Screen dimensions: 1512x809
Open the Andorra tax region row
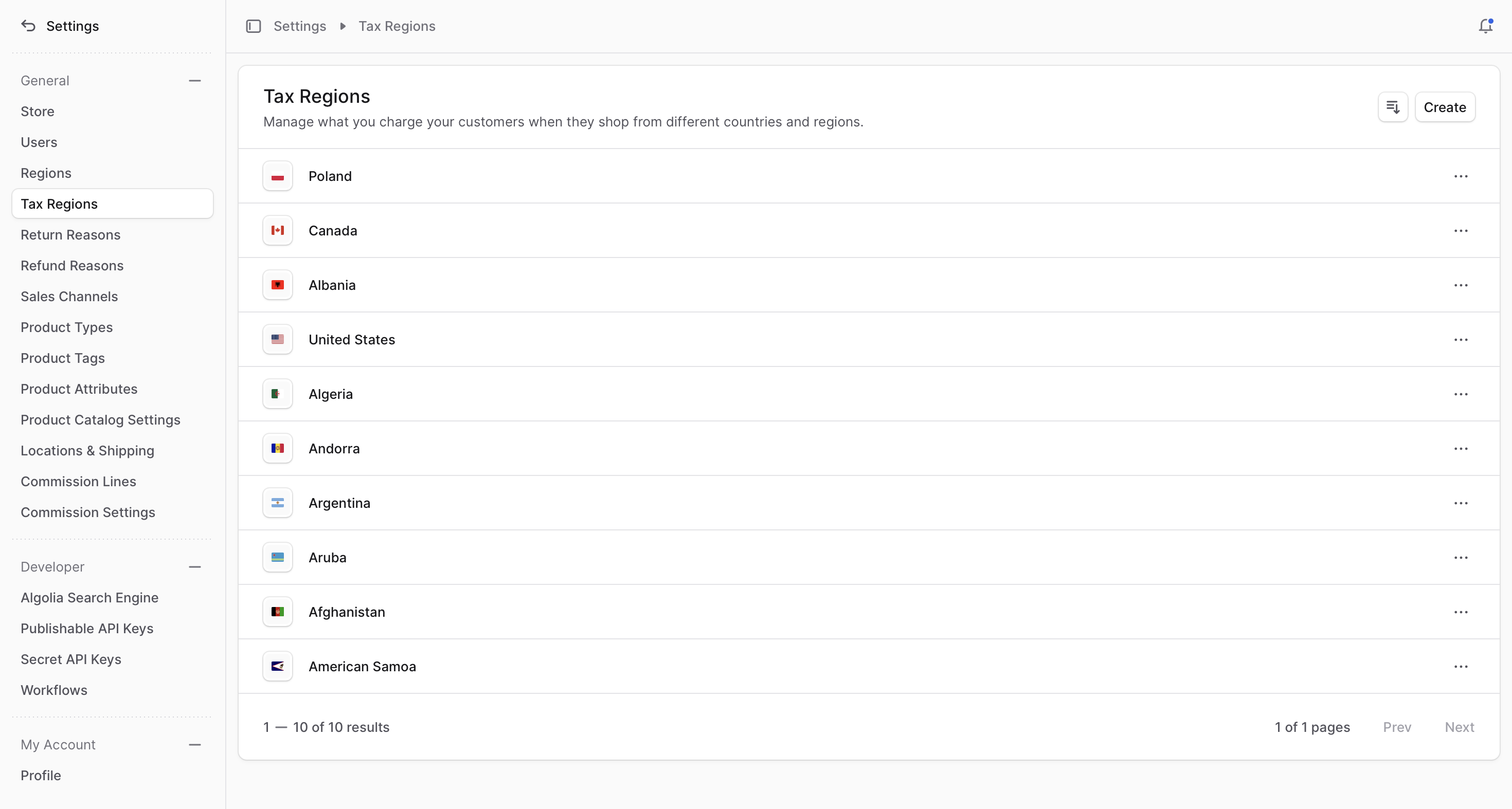[334, 449]
